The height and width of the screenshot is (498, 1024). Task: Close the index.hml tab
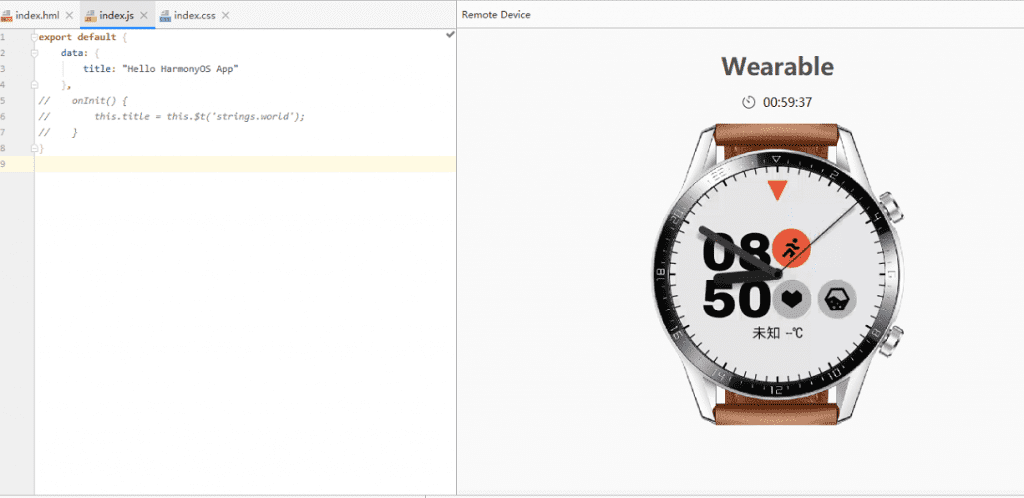[x=69, y=15]
